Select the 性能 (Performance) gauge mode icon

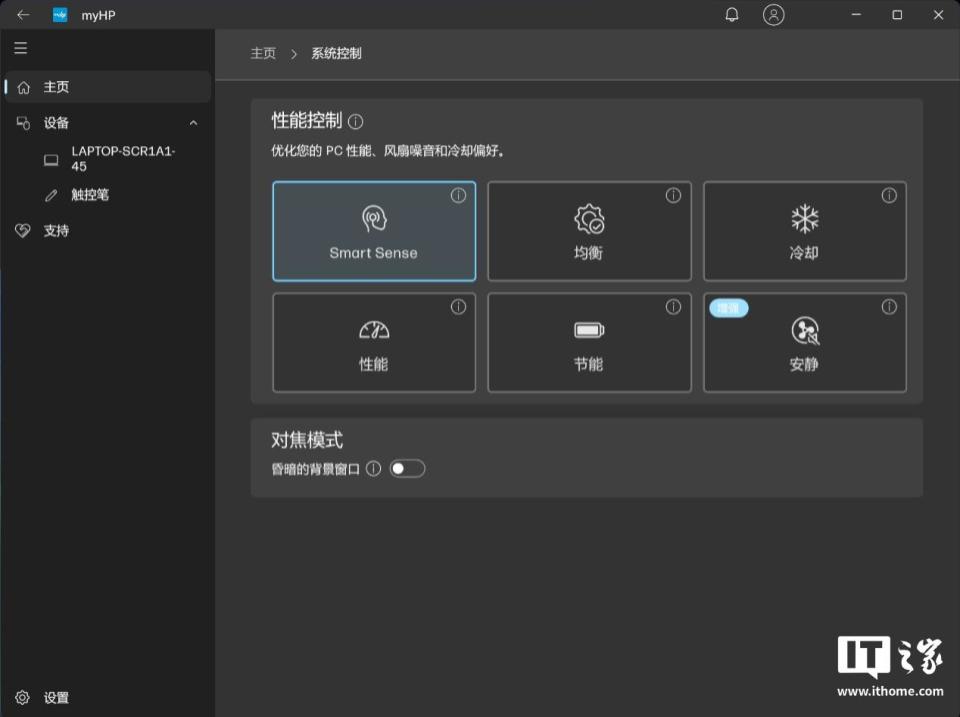373,327
